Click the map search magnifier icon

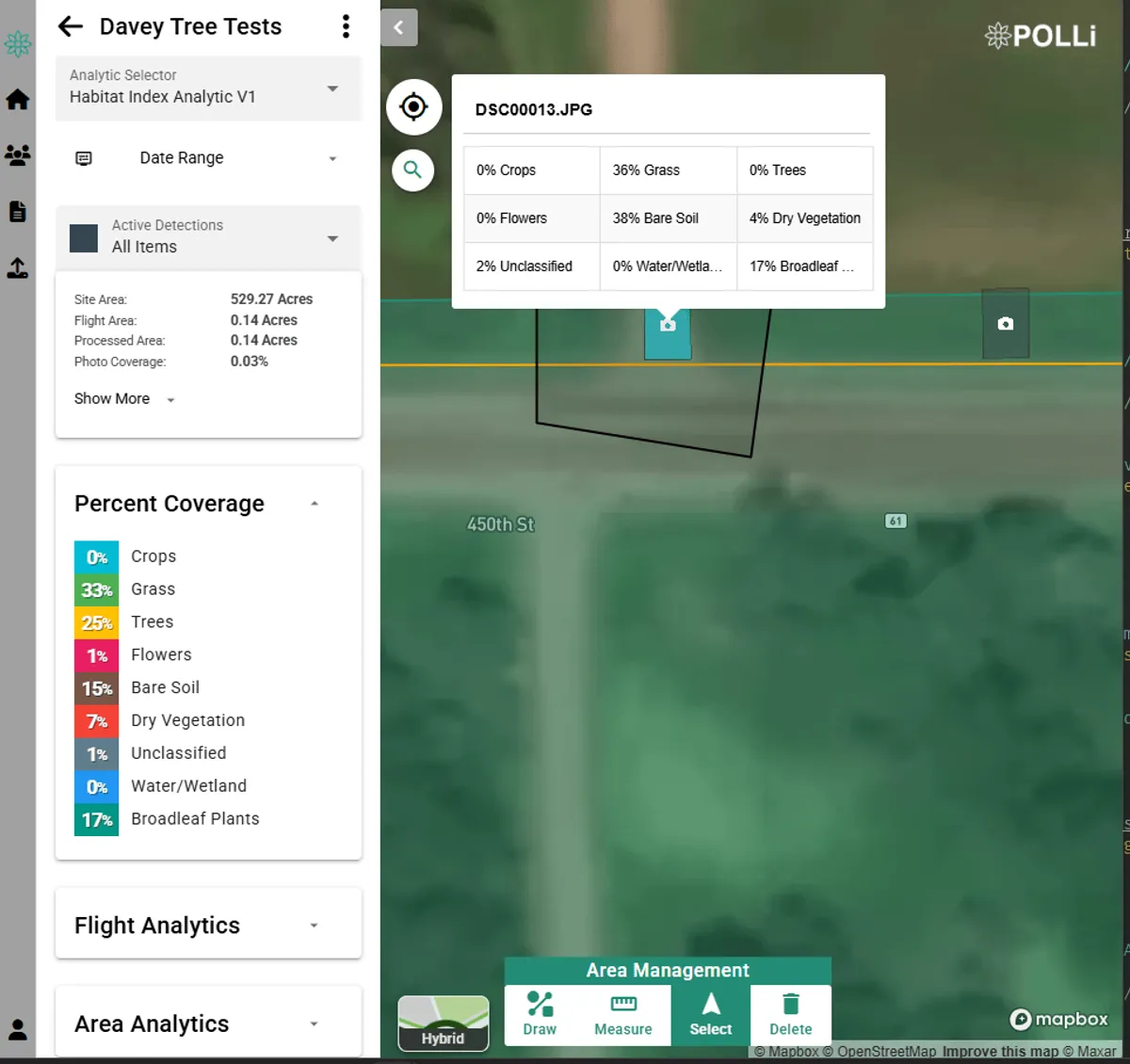point(412,170)
